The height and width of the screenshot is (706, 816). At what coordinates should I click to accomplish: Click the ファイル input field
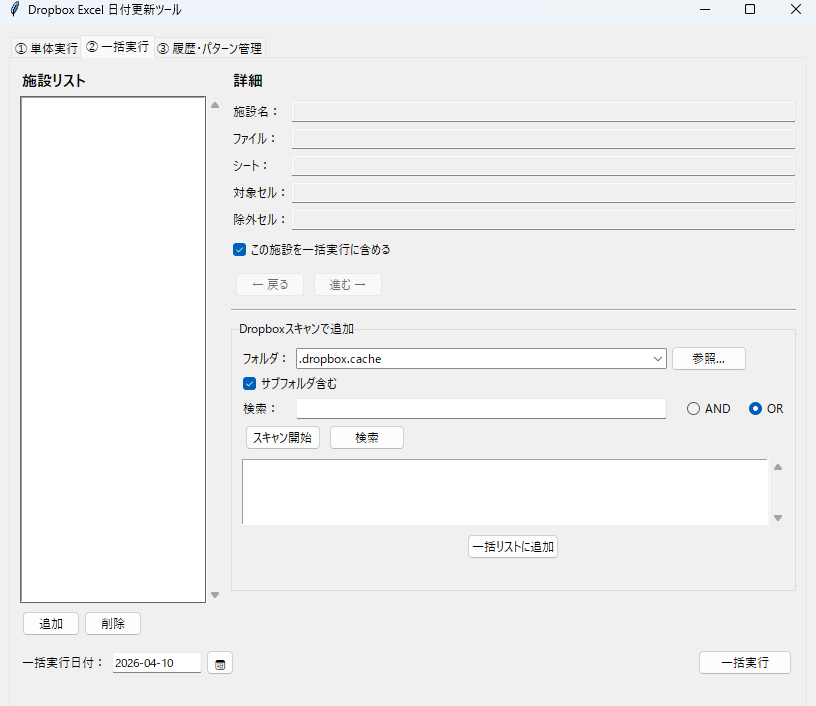click(543, 138)
